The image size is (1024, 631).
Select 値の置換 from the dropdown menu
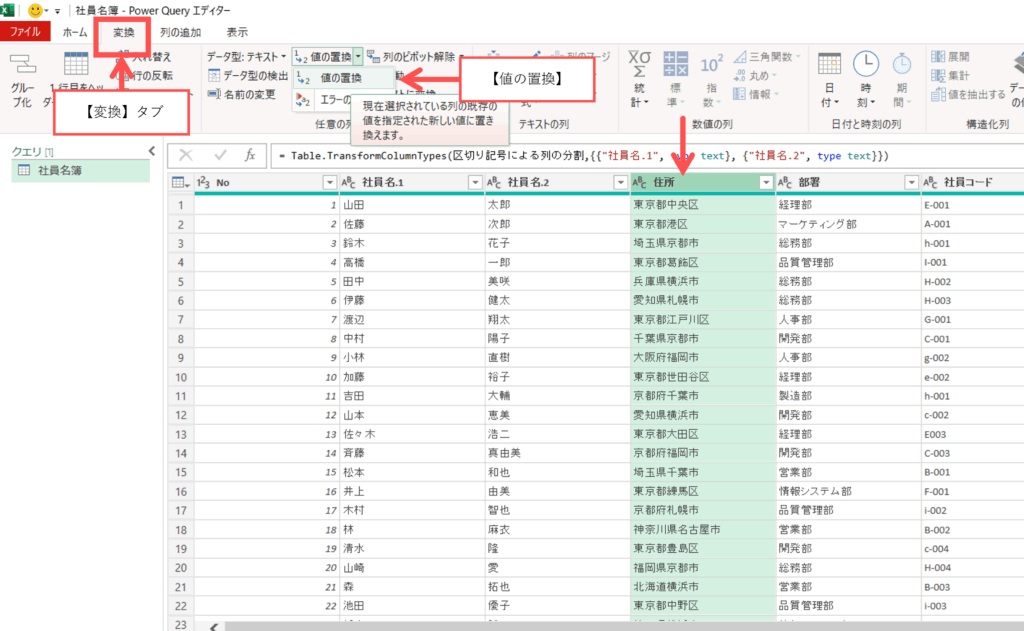(340, 78)
